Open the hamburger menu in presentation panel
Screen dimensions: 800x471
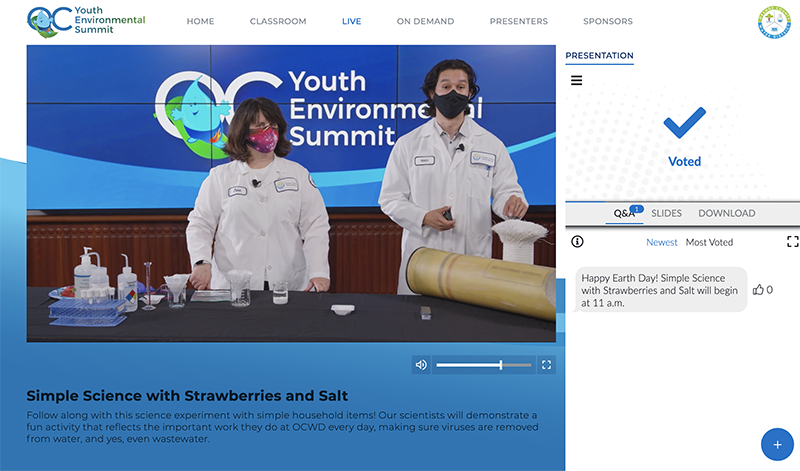coord(577,80)
